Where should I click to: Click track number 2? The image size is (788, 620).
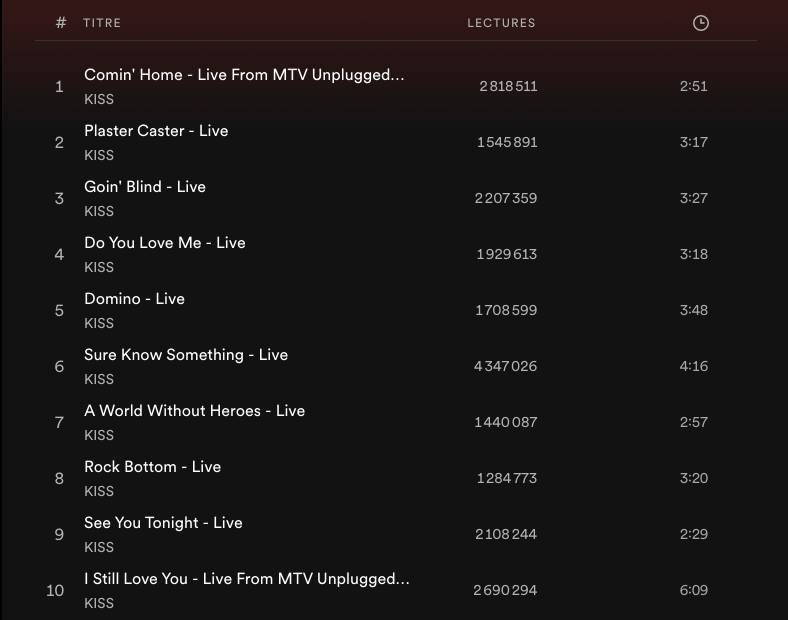(x=59, y=143)
